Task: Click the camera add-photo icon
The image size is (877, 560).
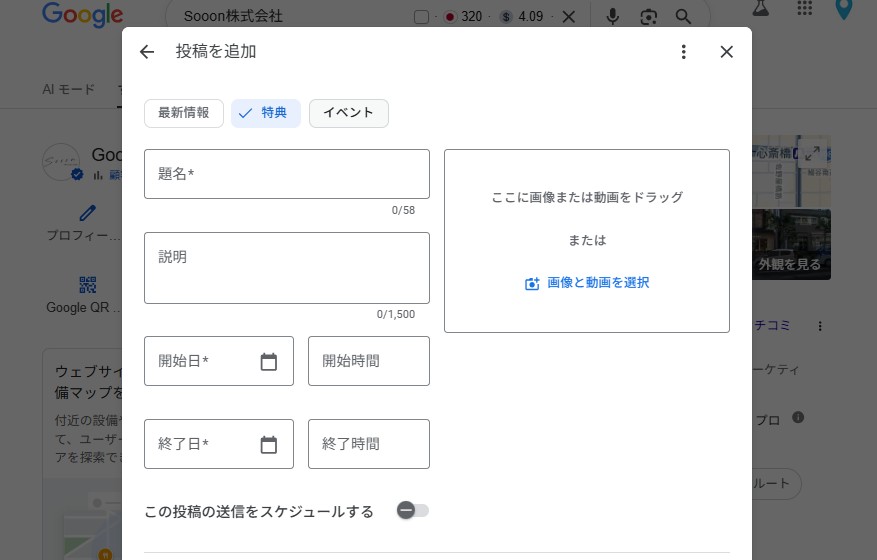Action: [532, 284]
